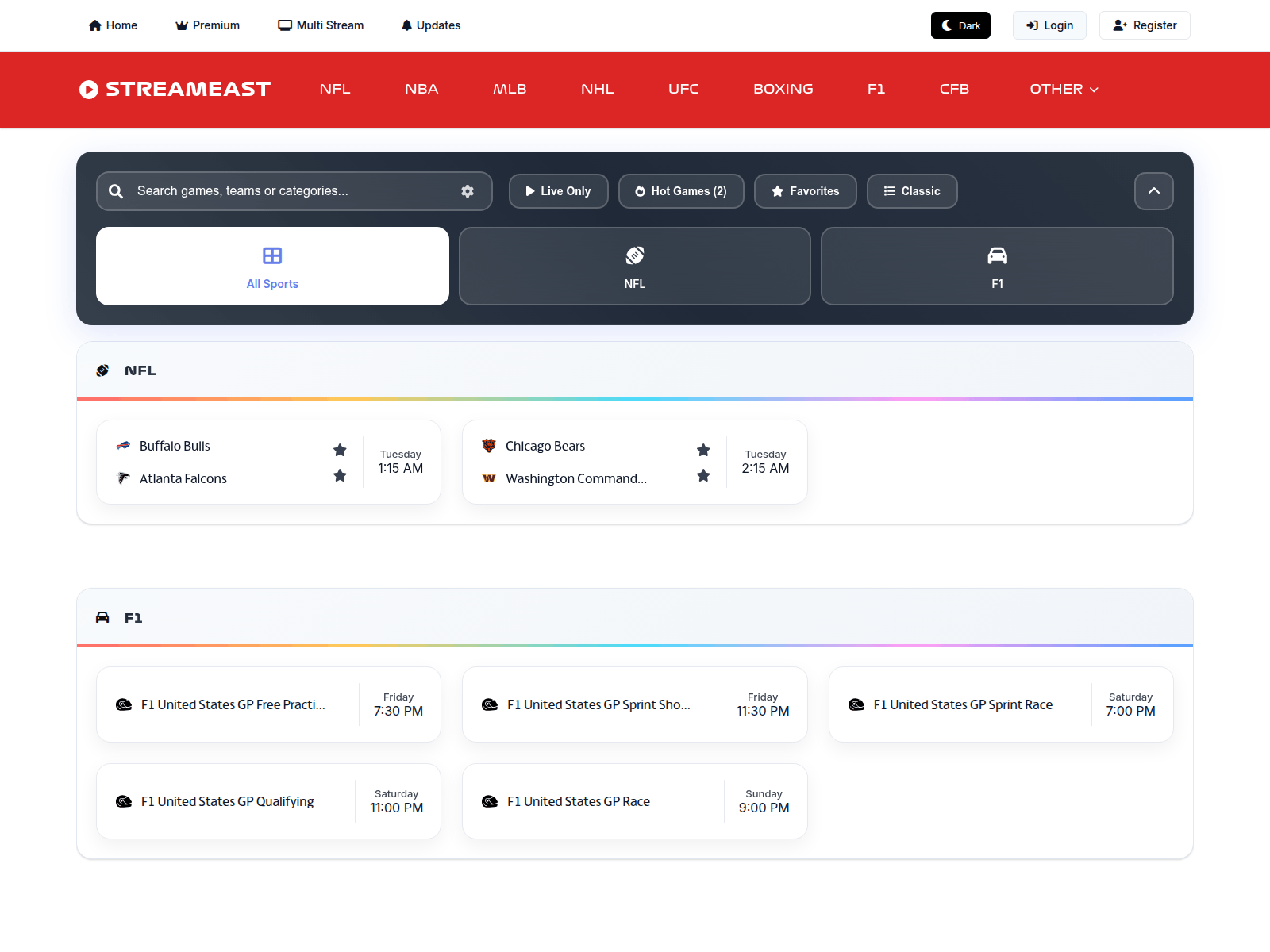Click Saturday 7:00 PM sprint race time

point(1131,704)
